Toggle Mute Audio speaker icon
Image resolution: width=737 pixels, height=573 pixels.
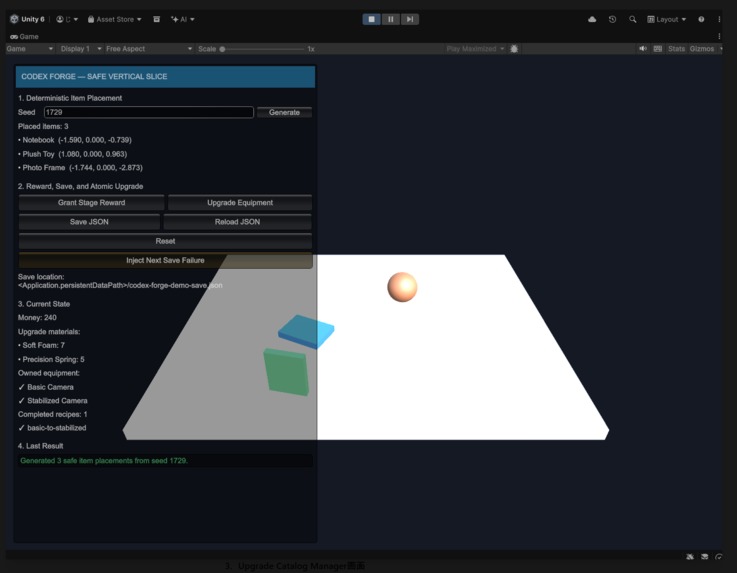click(643, 49)
